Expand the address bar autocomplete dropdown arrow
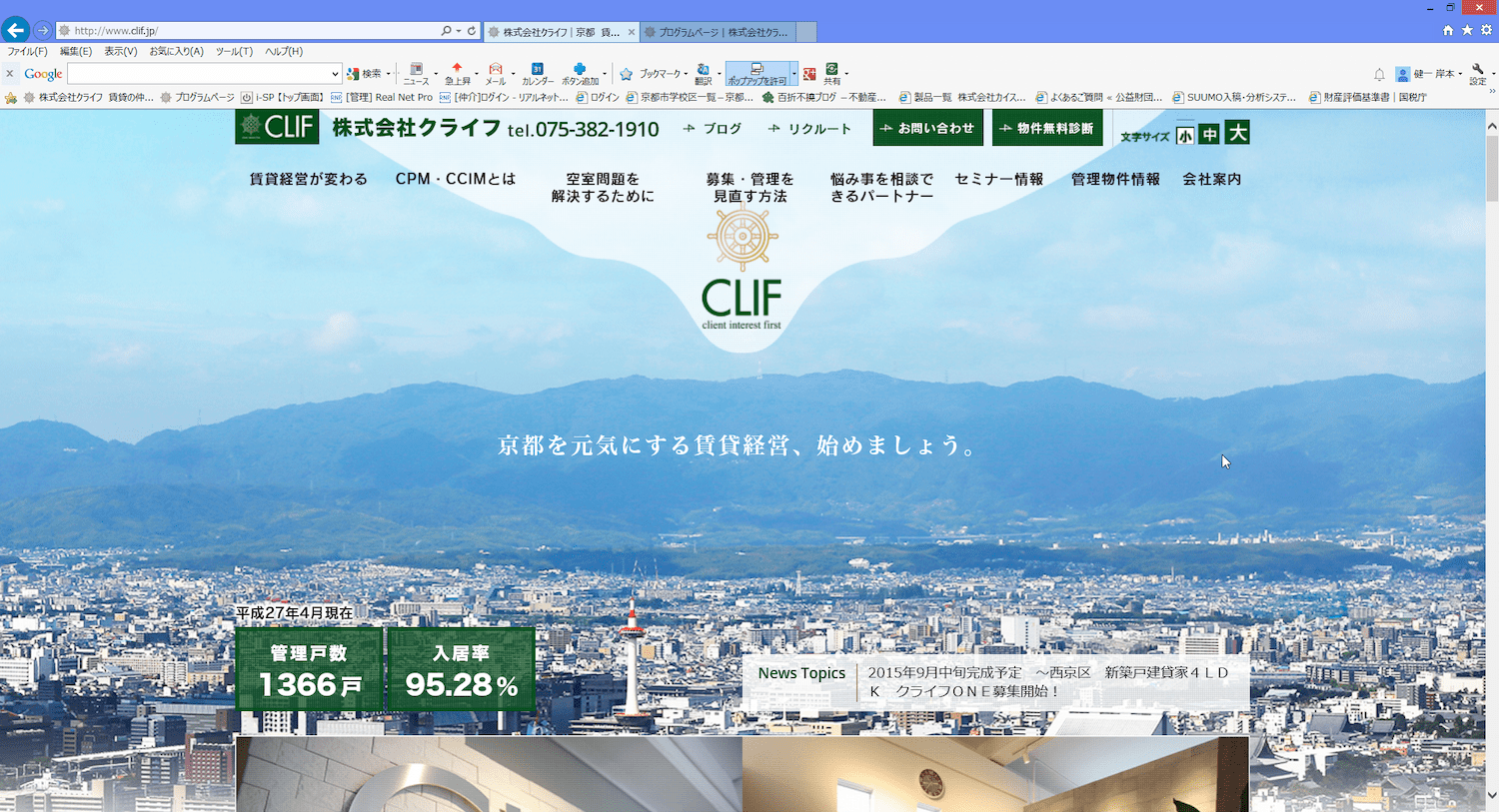Screen dimensions: 1499x812 coord(459,31)
